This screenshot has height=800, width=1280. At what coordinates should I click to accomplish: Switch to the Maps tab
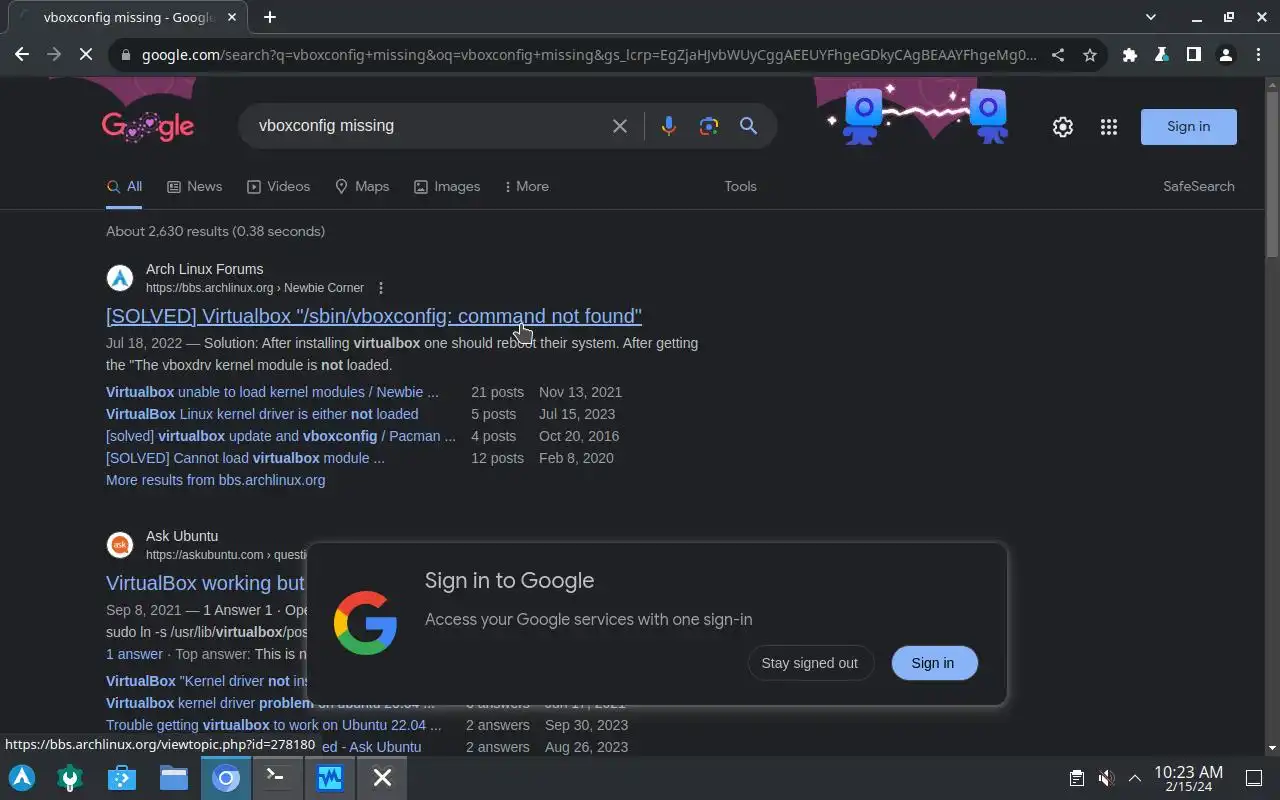pyautogui.click(x=362, y=187)
